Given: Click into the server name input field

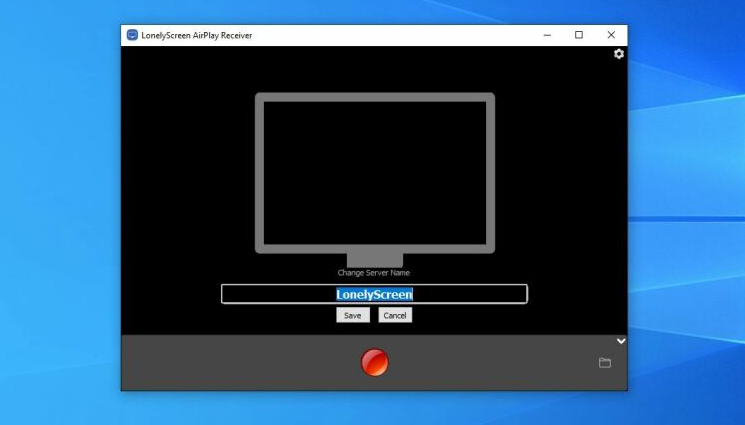Looking at the screenshot, I should pyautogui.click(x=374, y=294).
